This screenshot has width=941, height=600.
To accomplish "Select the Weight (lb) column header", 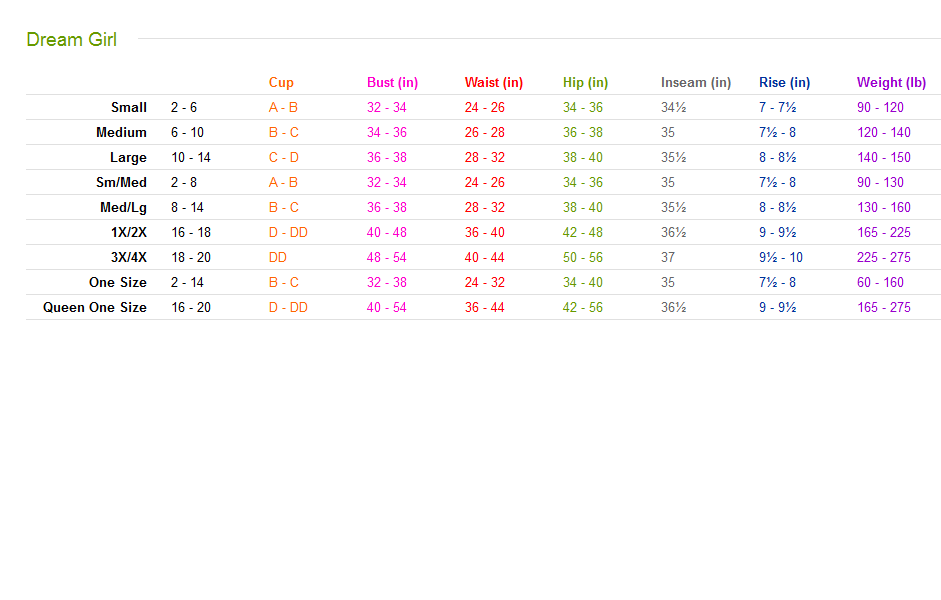I will click(891, 83).
